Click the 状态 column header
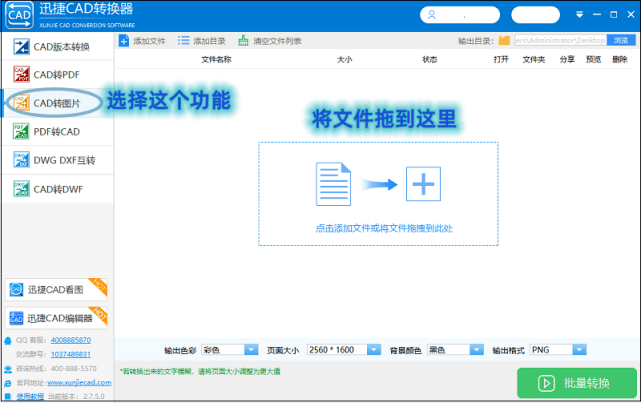Viewport: 641px width, 403px height. [430, 60]
